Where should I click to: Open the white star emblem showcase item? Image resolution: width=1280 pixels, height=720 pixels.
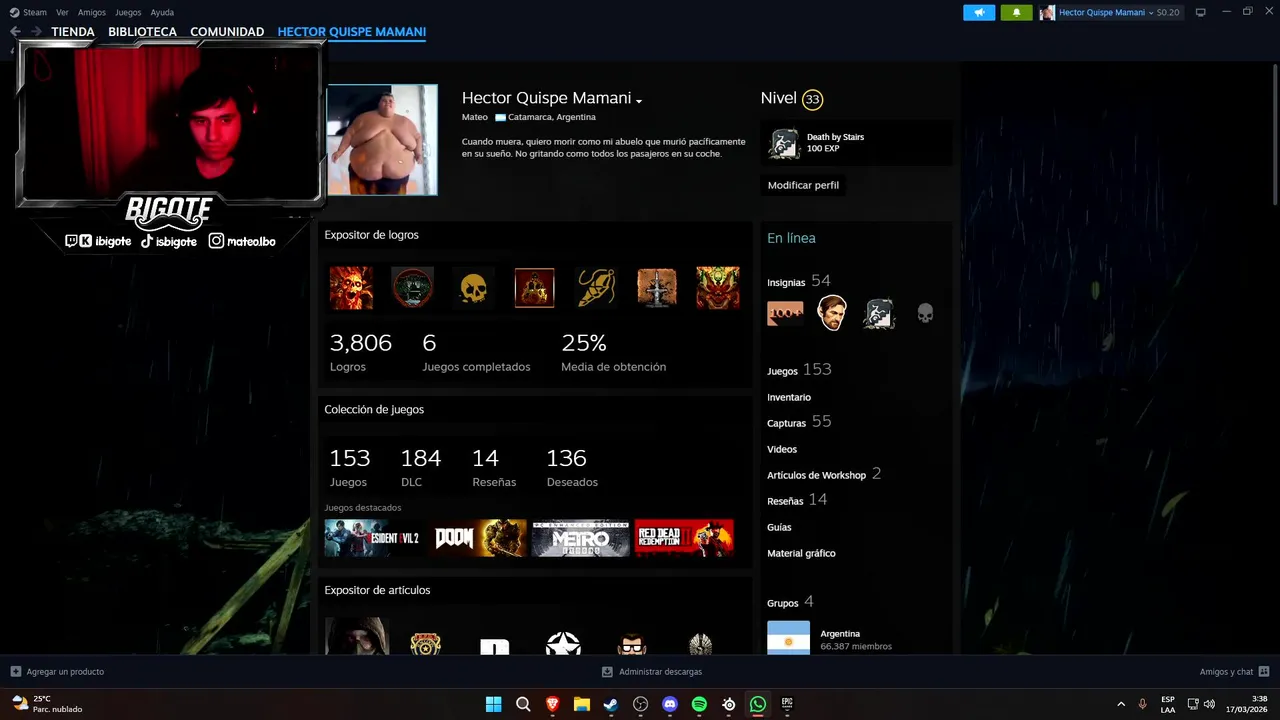point(563,643)
